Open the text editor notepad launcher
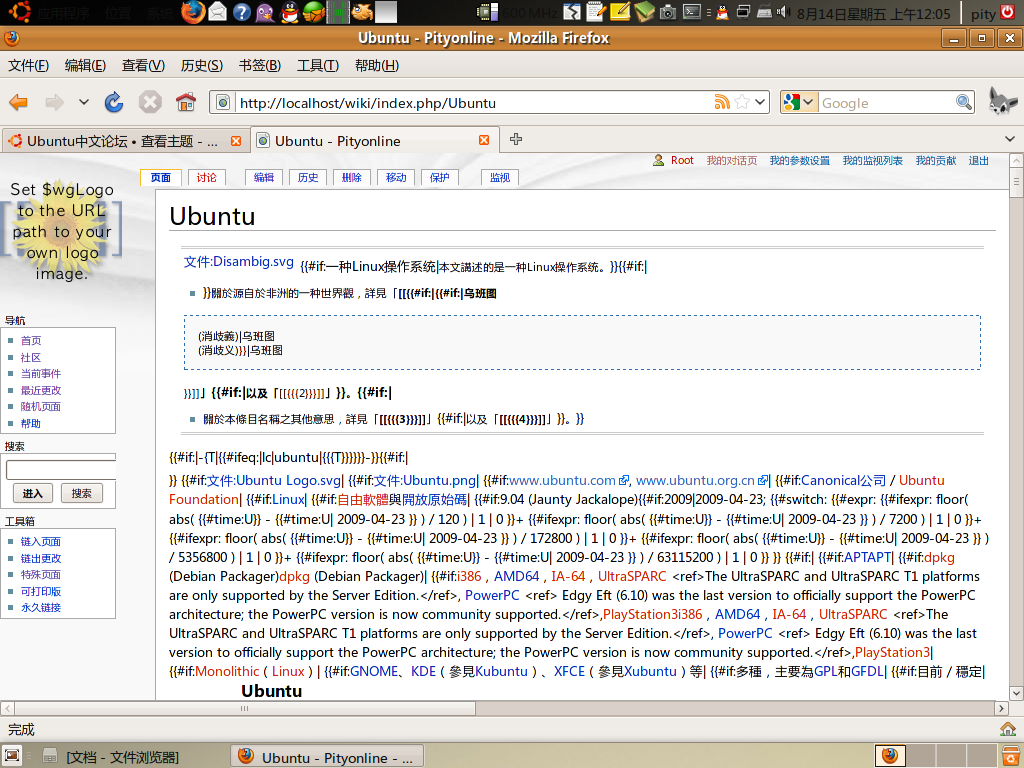Image resolution: width=1024 pixels, height=768 pixels. (595, 11)
